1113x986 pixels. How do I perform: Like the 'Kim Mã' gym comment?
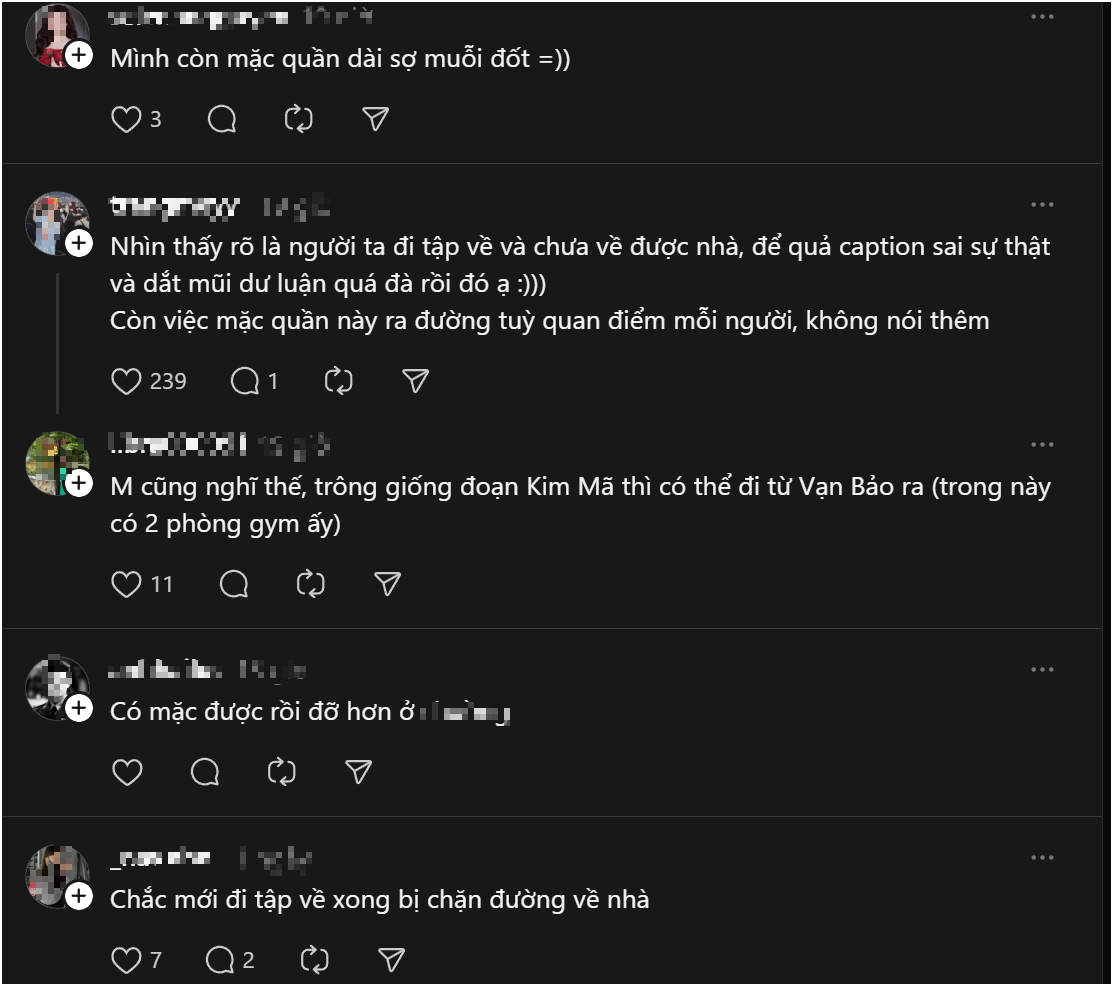[x=126, y=584]
